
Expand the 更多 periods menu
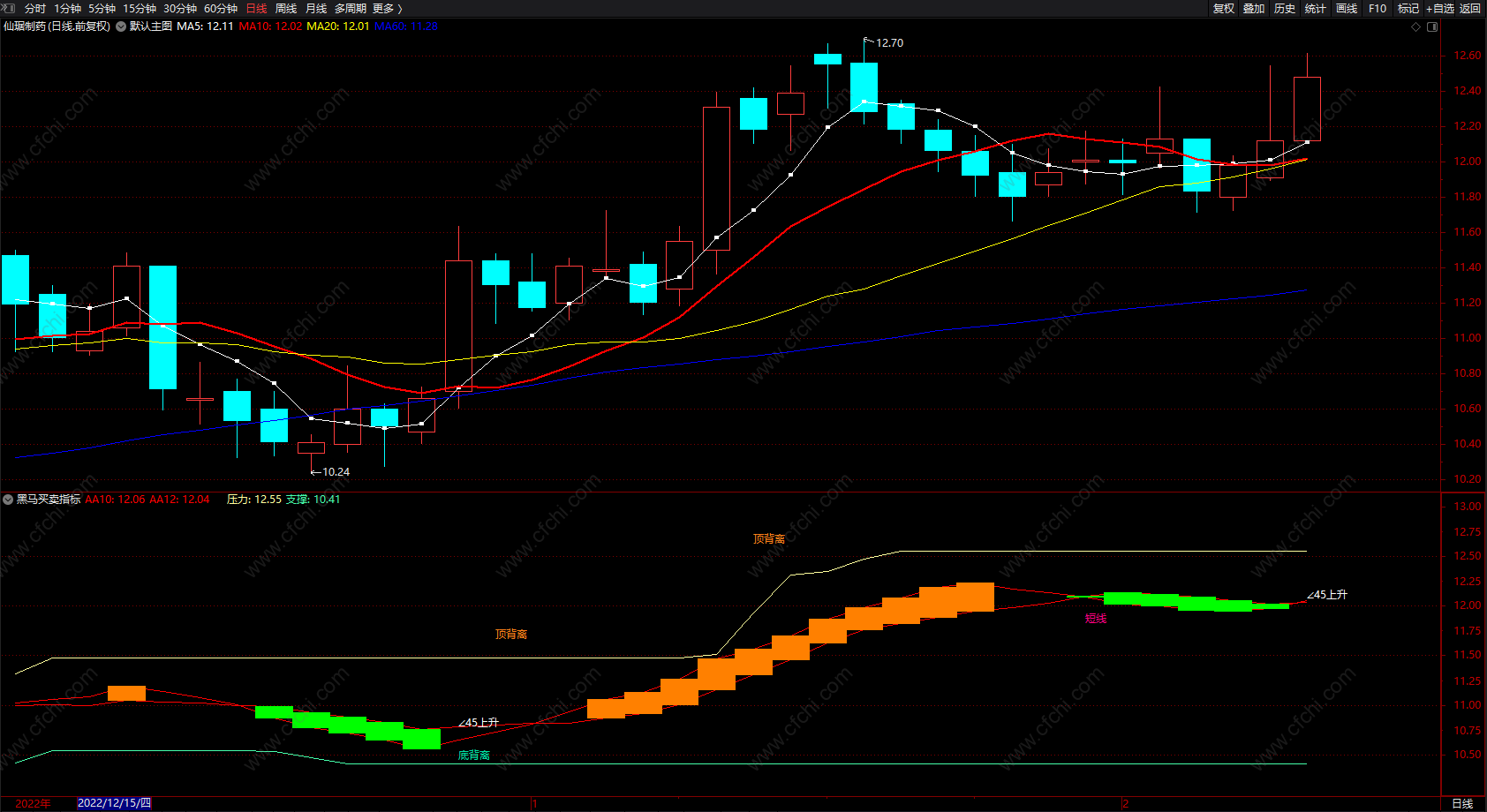pyautogui.click(x=387, y=9)
